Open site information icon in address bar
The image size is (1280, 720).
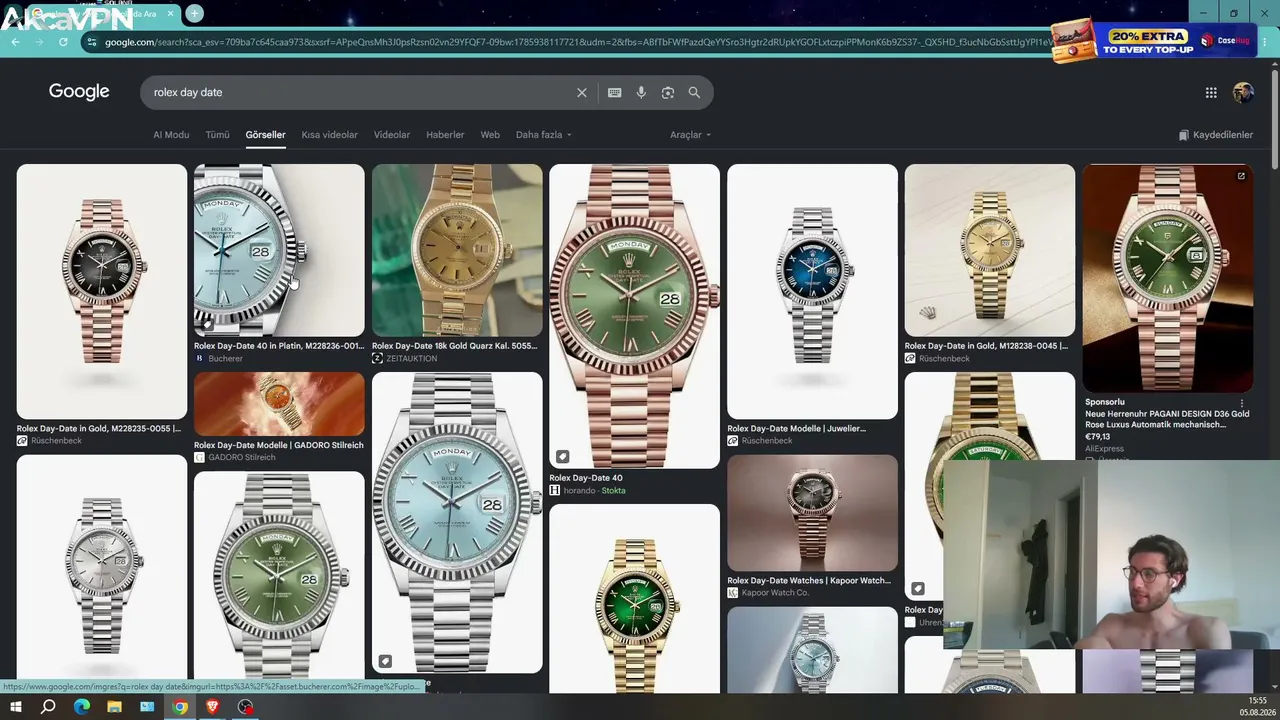[92, 42]
